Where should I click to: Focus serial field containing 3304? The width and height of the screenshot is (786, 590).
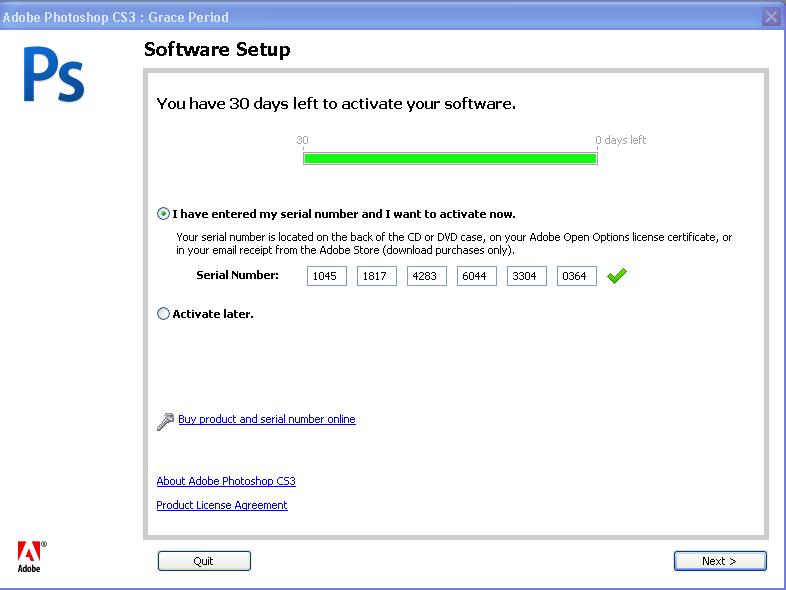coord(526,276)
